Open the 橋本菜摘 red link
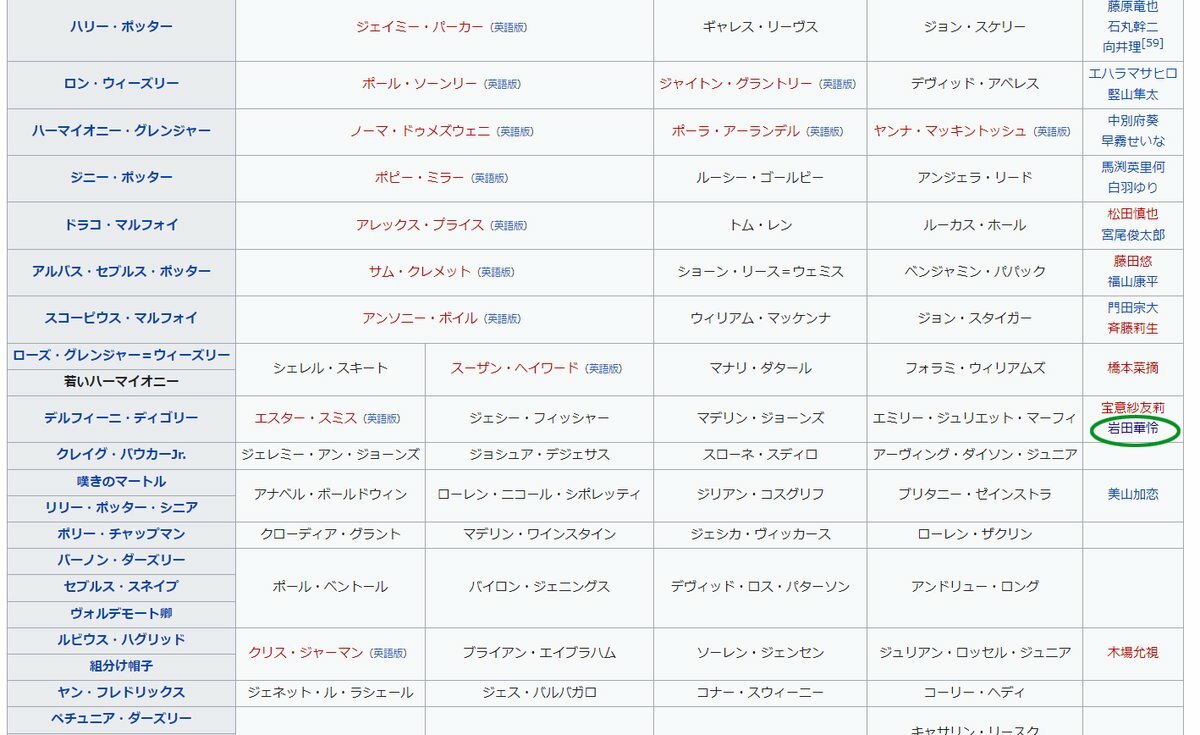1200x735 pixels. (x=1132, y=368)
